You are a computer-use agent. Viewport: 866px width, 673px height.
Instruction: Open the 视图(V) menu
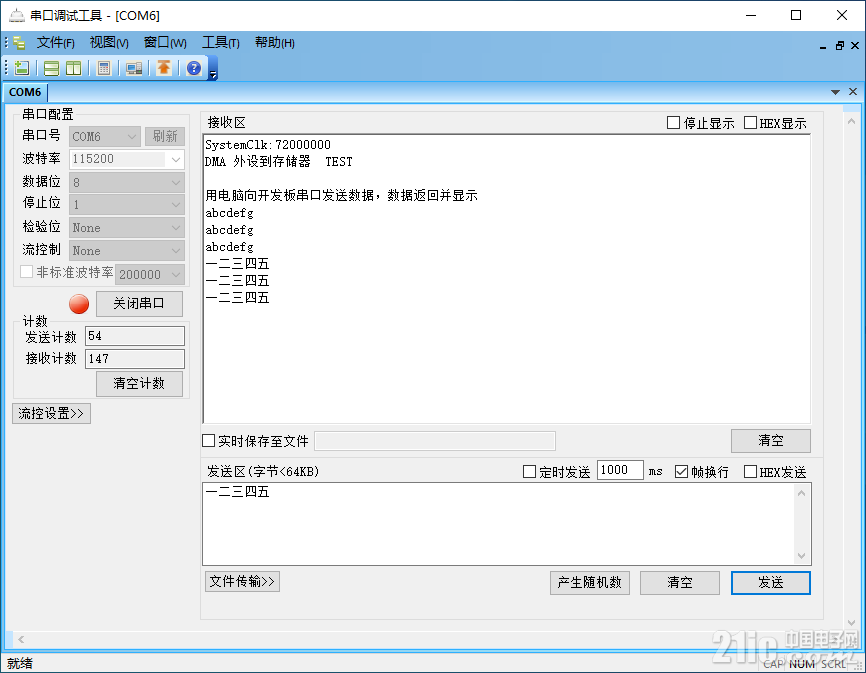point(109,43)
